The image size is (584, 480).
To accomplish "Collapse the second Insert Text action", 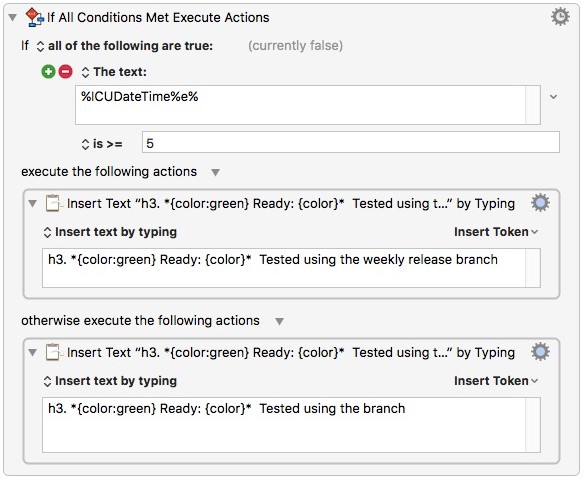I will (x=33, y=352).
